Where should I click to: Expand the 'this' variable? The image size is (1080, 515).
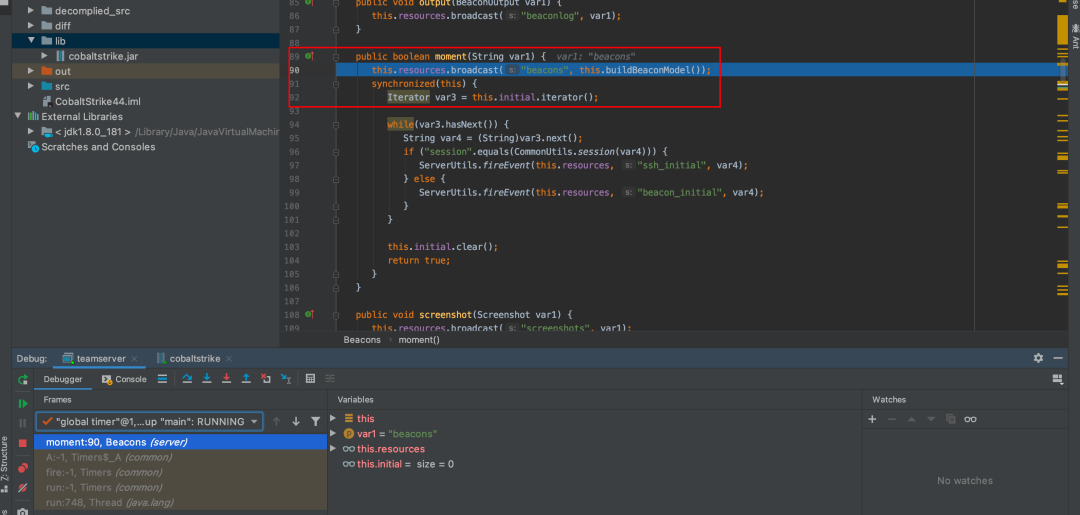334,418
